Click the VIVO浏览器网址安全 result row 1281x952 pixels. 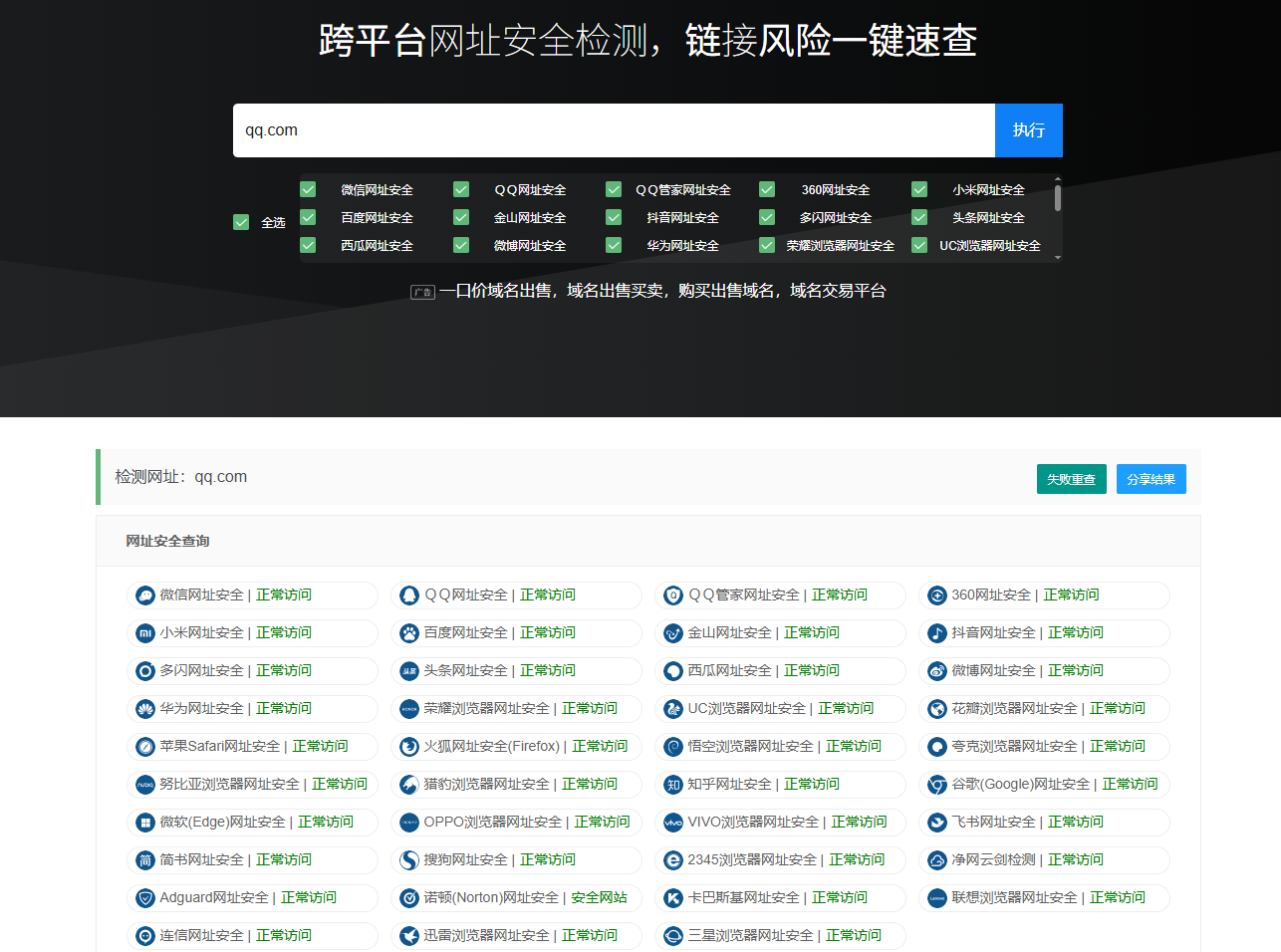[x=781, y=823]
